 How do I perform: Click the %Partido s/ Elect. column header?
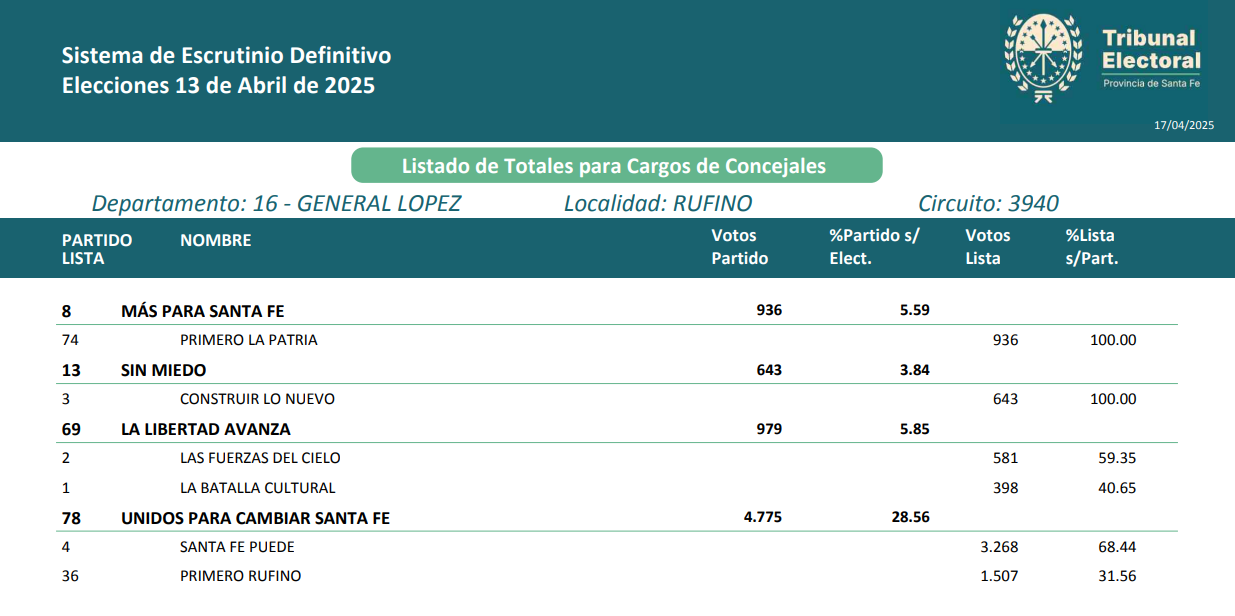(873, 247)
